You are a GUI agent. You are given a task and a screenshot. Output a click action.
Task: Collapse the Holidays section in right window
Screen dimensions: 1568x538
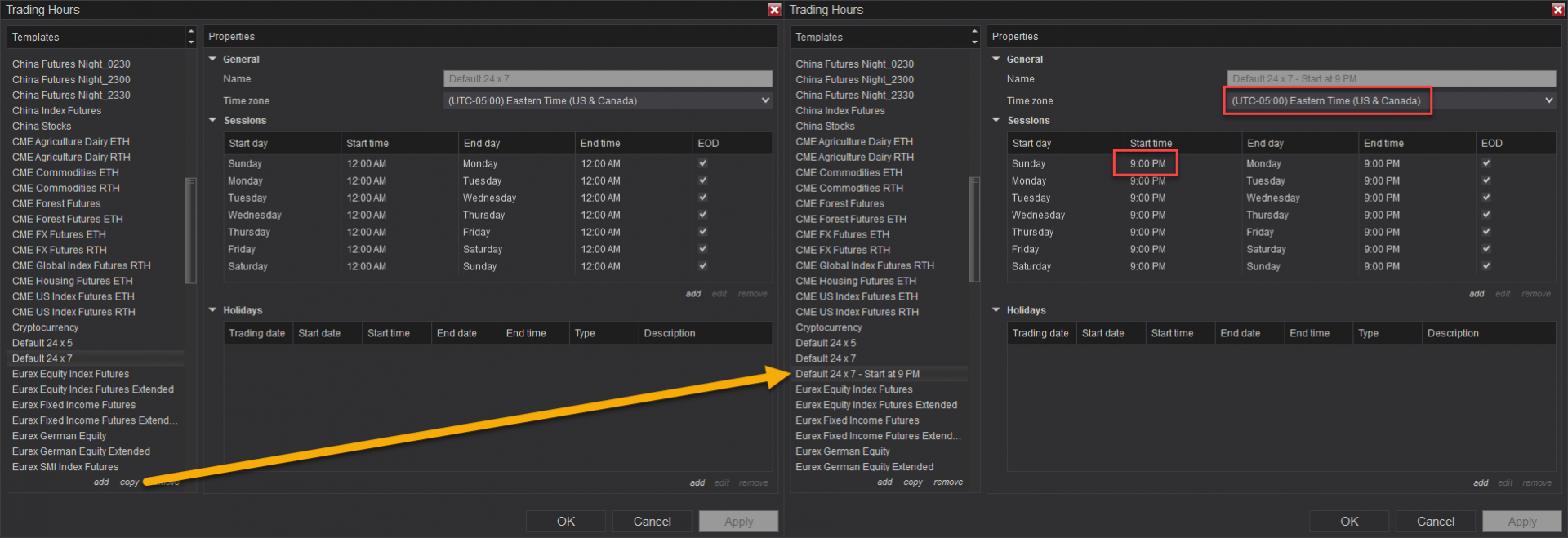pos(996,310)
